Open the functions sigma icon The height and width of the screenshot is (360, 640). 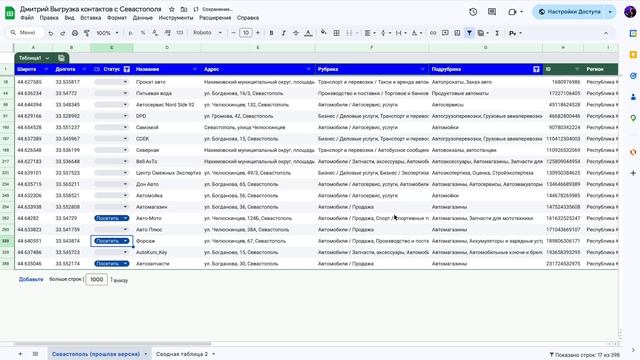(x=497, y=33)
